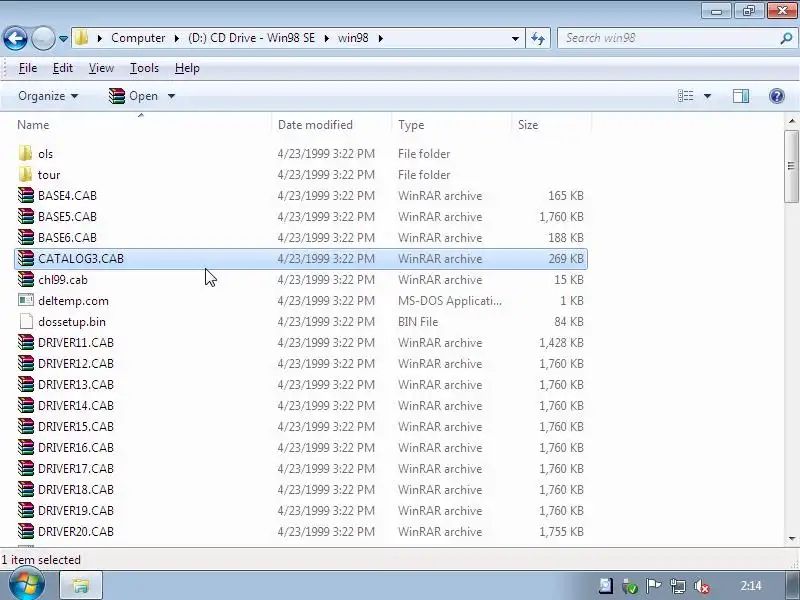Viewport: 800px width, 600px height.
Task: Open the recent pages dropdown arrow
Action: (63, 38)
